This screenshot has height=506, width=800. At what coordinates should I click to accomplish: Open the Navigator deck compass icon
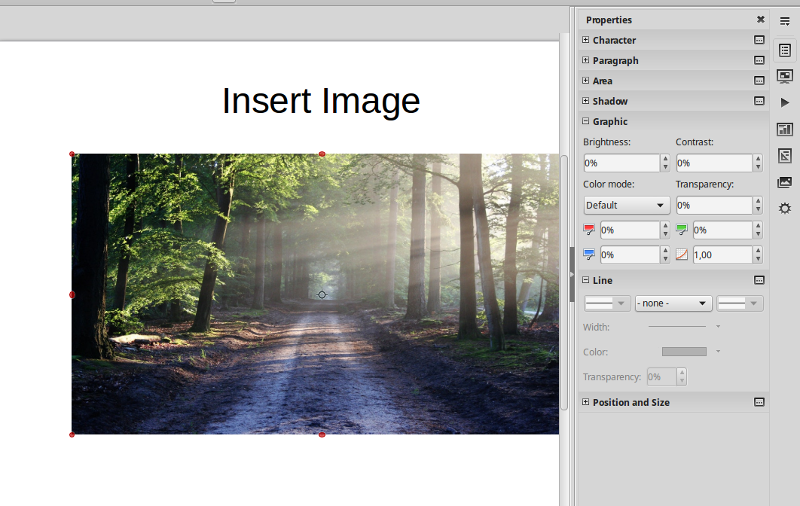tap(785, 208)
